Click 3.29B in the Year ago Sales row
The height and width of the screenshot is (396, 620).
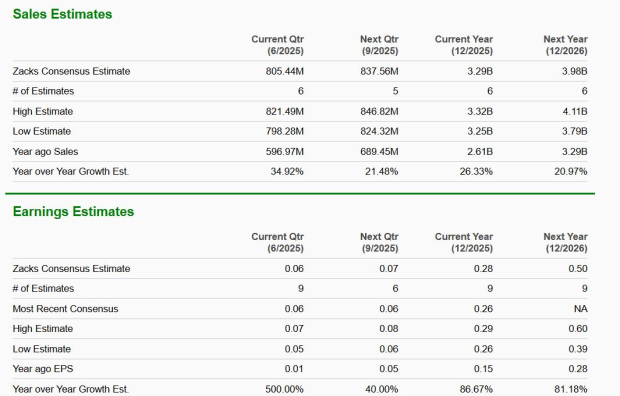click(575, 152)
